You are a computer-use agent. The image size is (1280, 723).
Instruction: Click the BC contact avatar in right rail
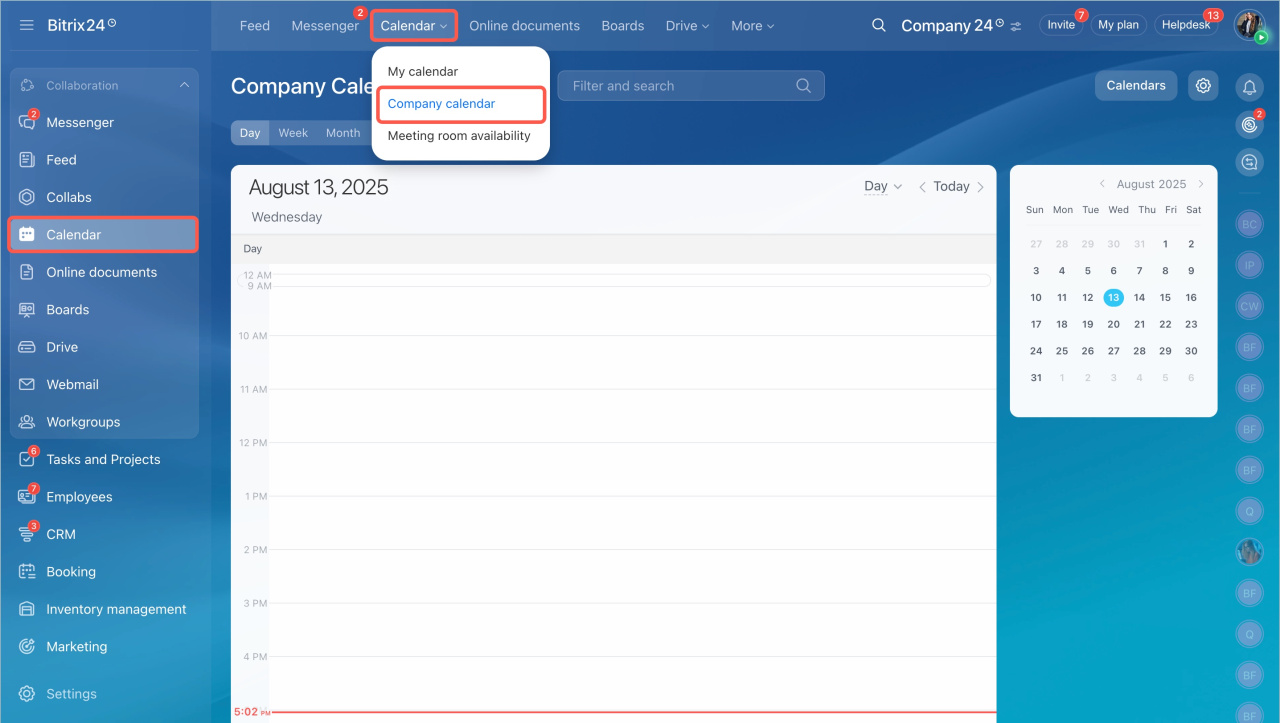(1249, 225)
